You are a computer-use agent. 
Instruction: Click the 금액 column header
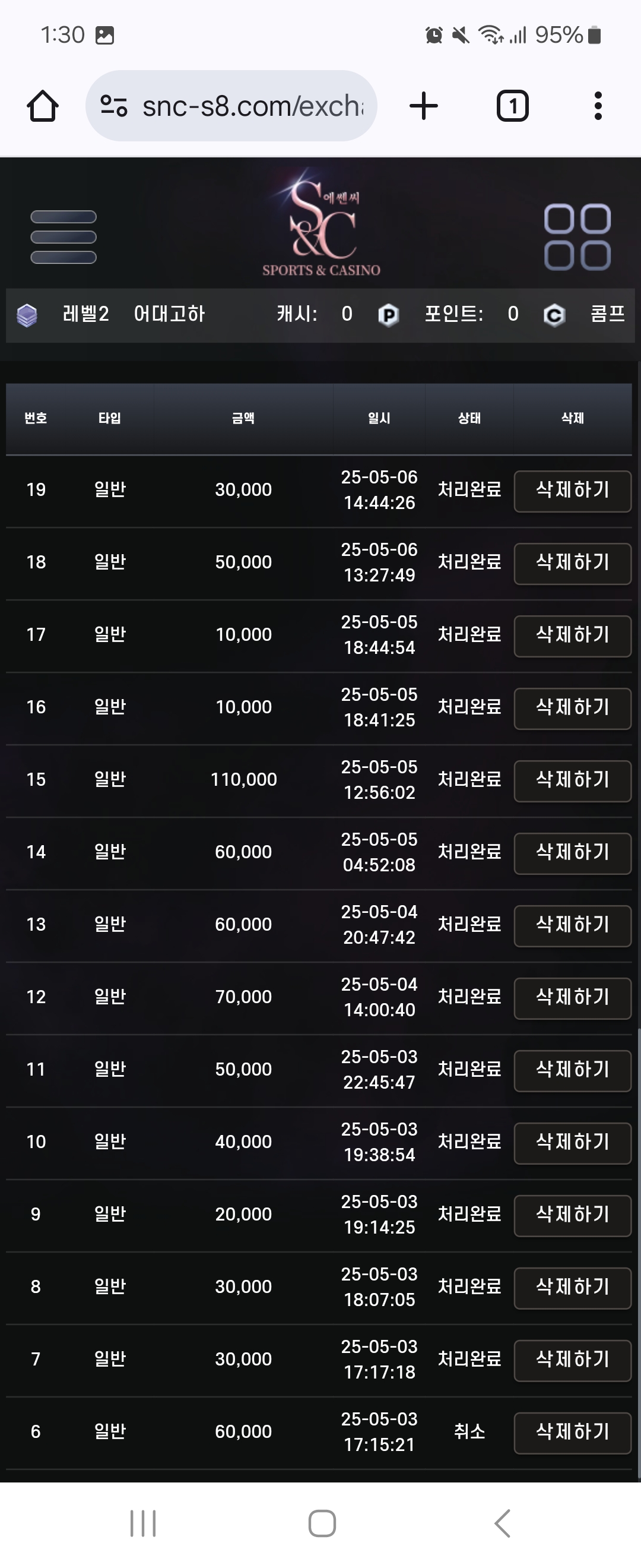click(x=243, y=418)
